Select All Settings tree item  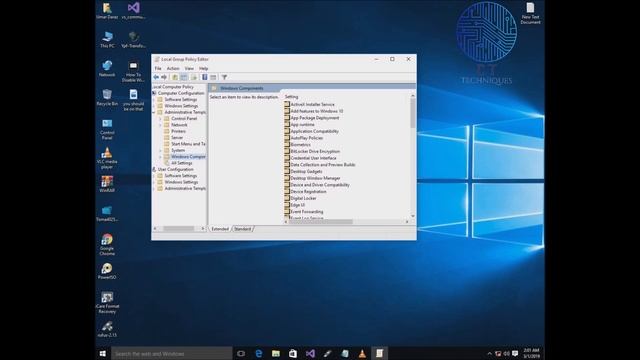pyautogui.click(x=182, y=163)
